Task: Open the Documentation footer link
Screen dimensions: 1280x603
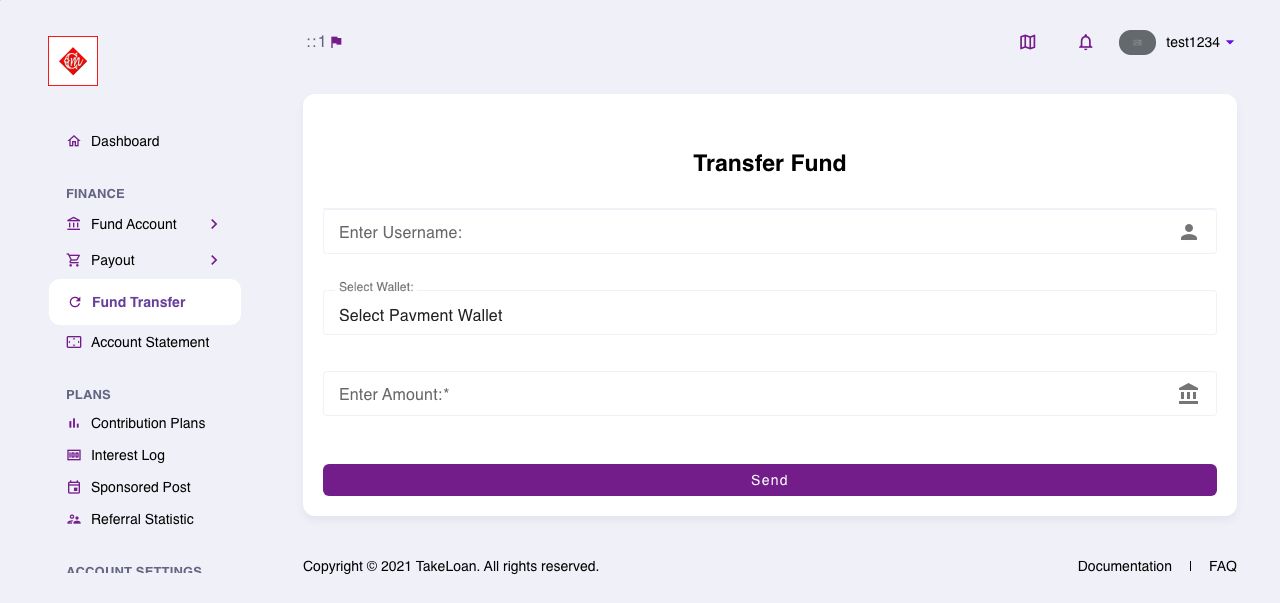Action: 1124,566
